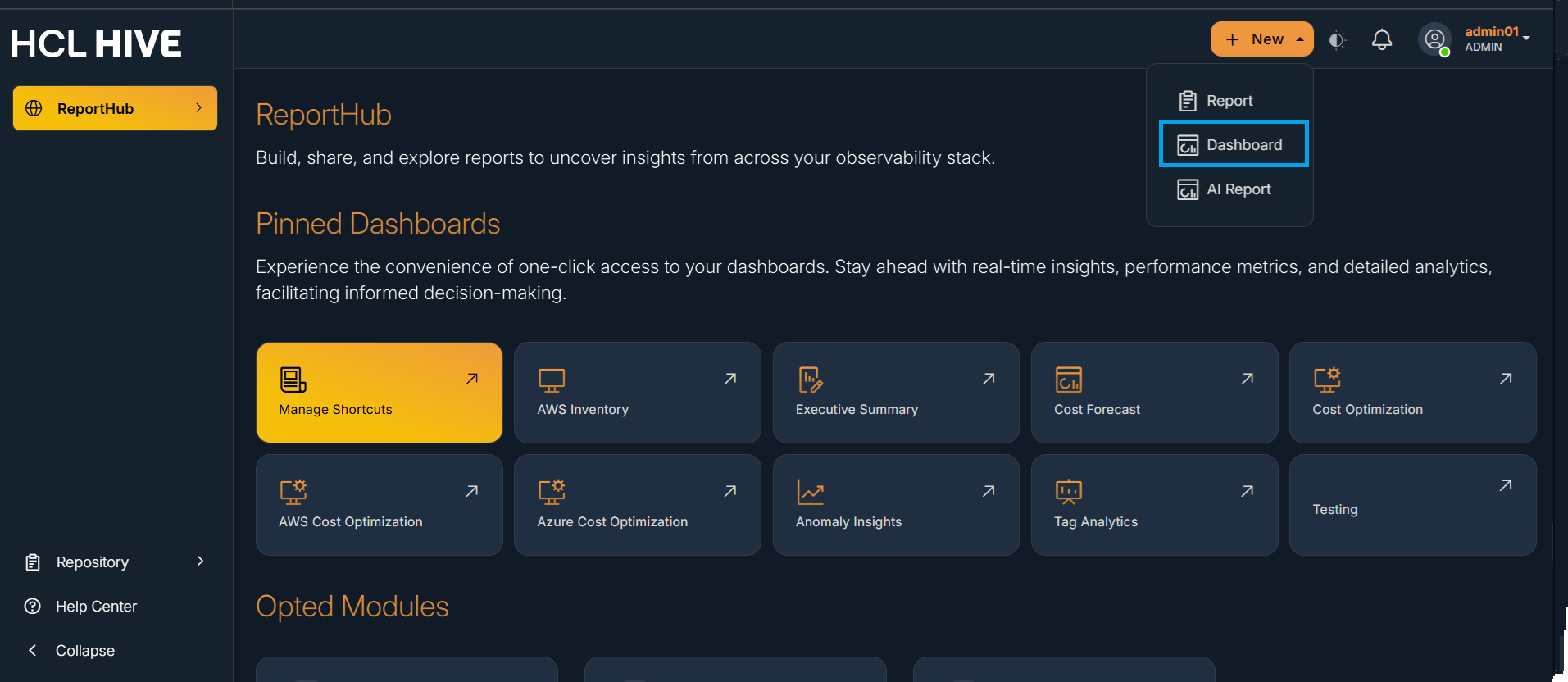Click the Cost Forecast chart icon
The width and height of the screenshot is (1568, 682).
[x=1068, y=380]
